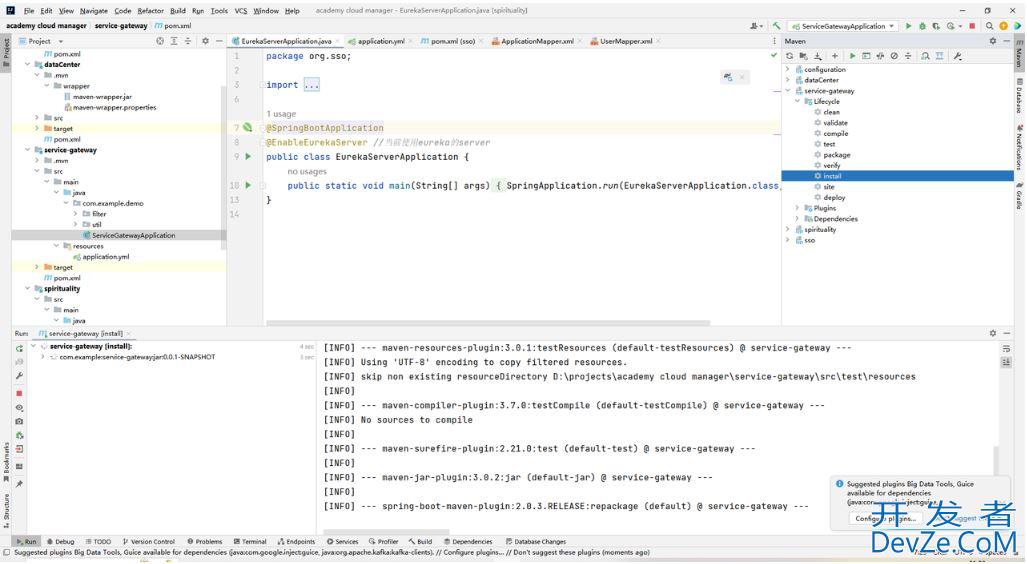The width and height of the screenshot is (1027, 564).
Task: Close the service-gateway [install] Run tab
Action: tap(129, 334)
